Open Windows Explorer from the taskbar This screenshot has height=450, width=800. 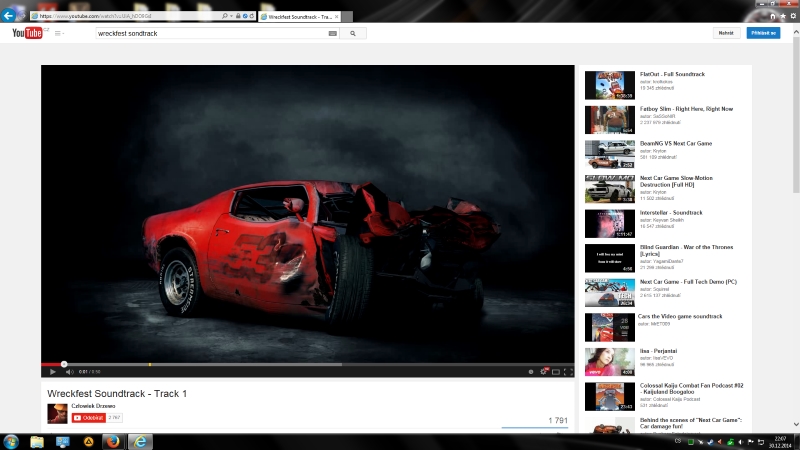37,442
